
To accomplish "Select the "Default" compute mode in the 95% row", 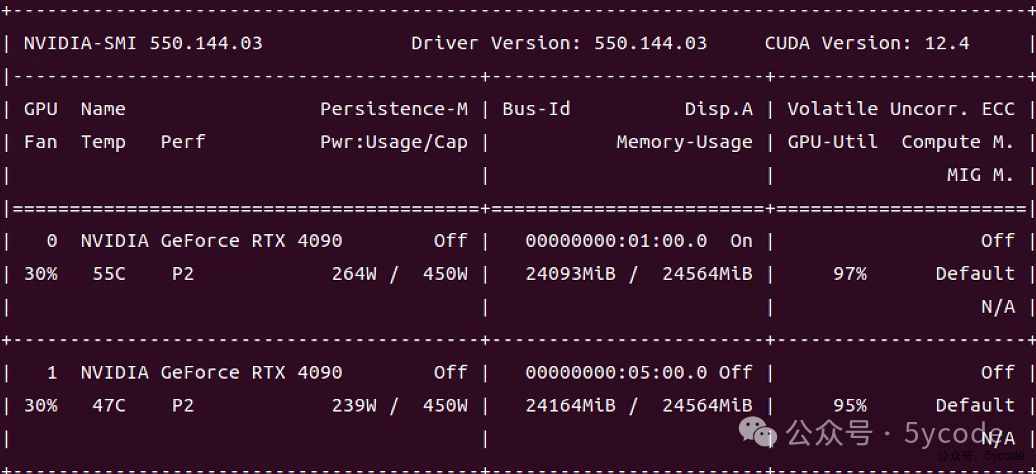I will click(975, 405).
